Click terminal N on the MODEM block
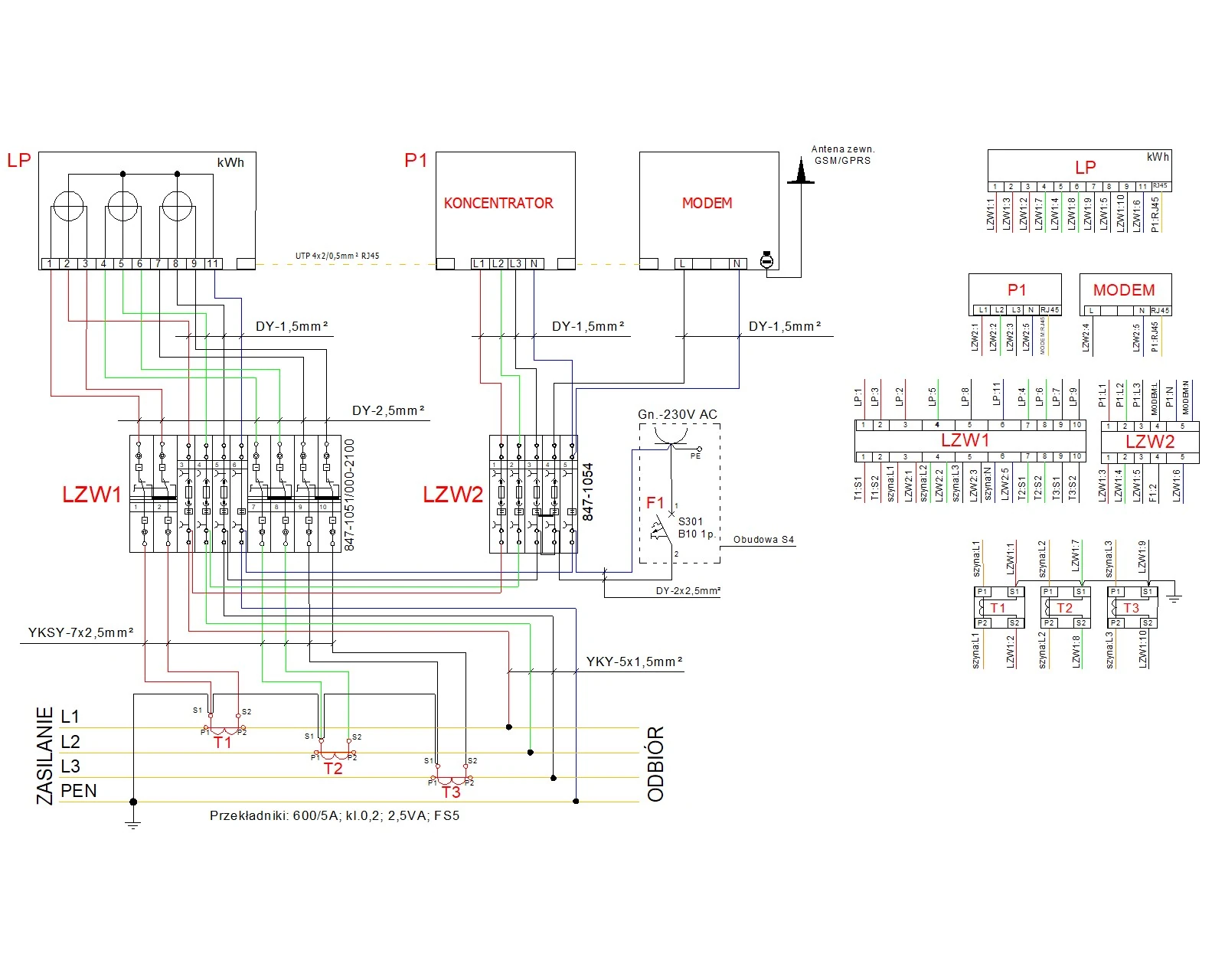The width and height of the screenshot is (1225, 980). coord(737,263)
